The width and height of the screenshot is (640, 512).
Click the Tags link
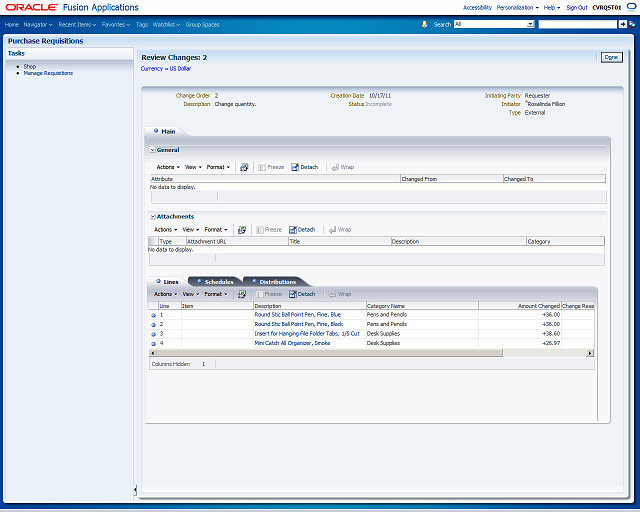point(142,25)
